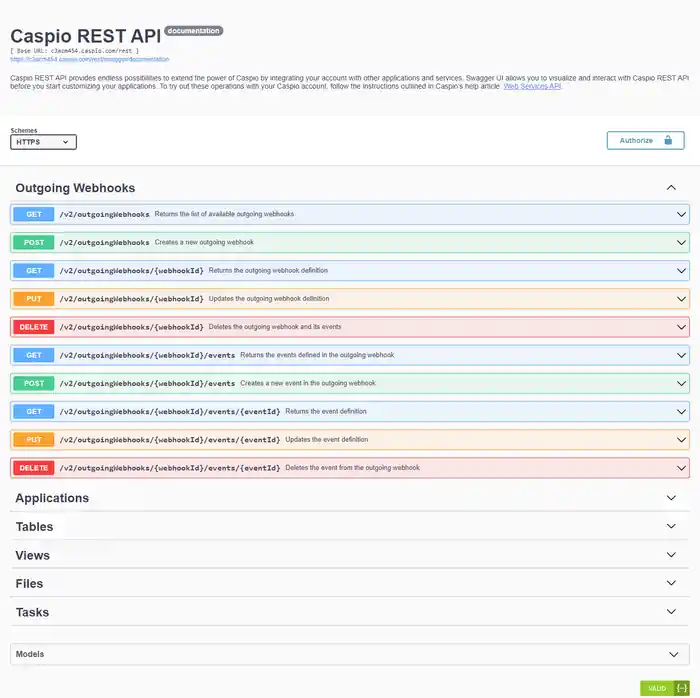Expand the Models panel chevron
Image resolution: width=700 pixels, height=698 pixels.
(x=674, y=654)
